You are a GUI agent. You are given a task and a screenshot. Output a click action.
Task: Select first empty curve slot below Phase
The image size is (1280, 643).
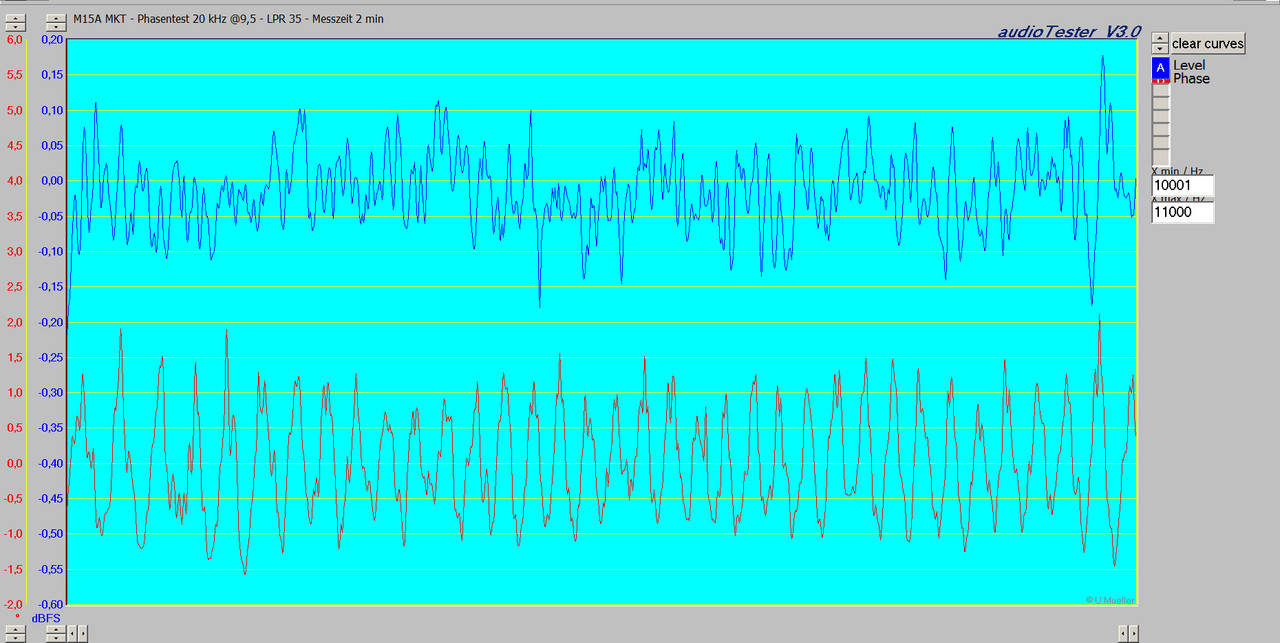click(1160, 90)
